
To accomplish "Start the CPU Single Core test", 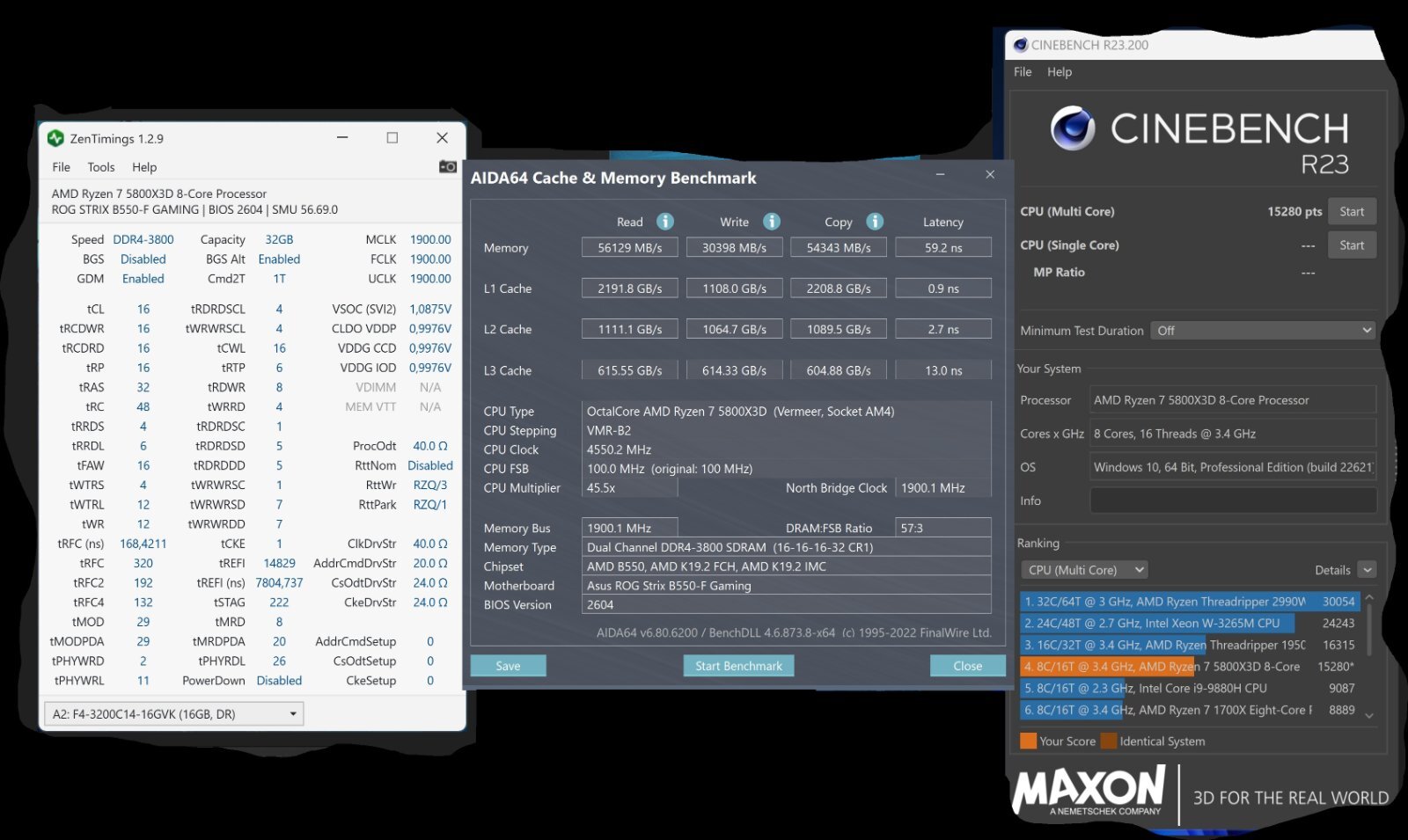I will (1352, 245).
